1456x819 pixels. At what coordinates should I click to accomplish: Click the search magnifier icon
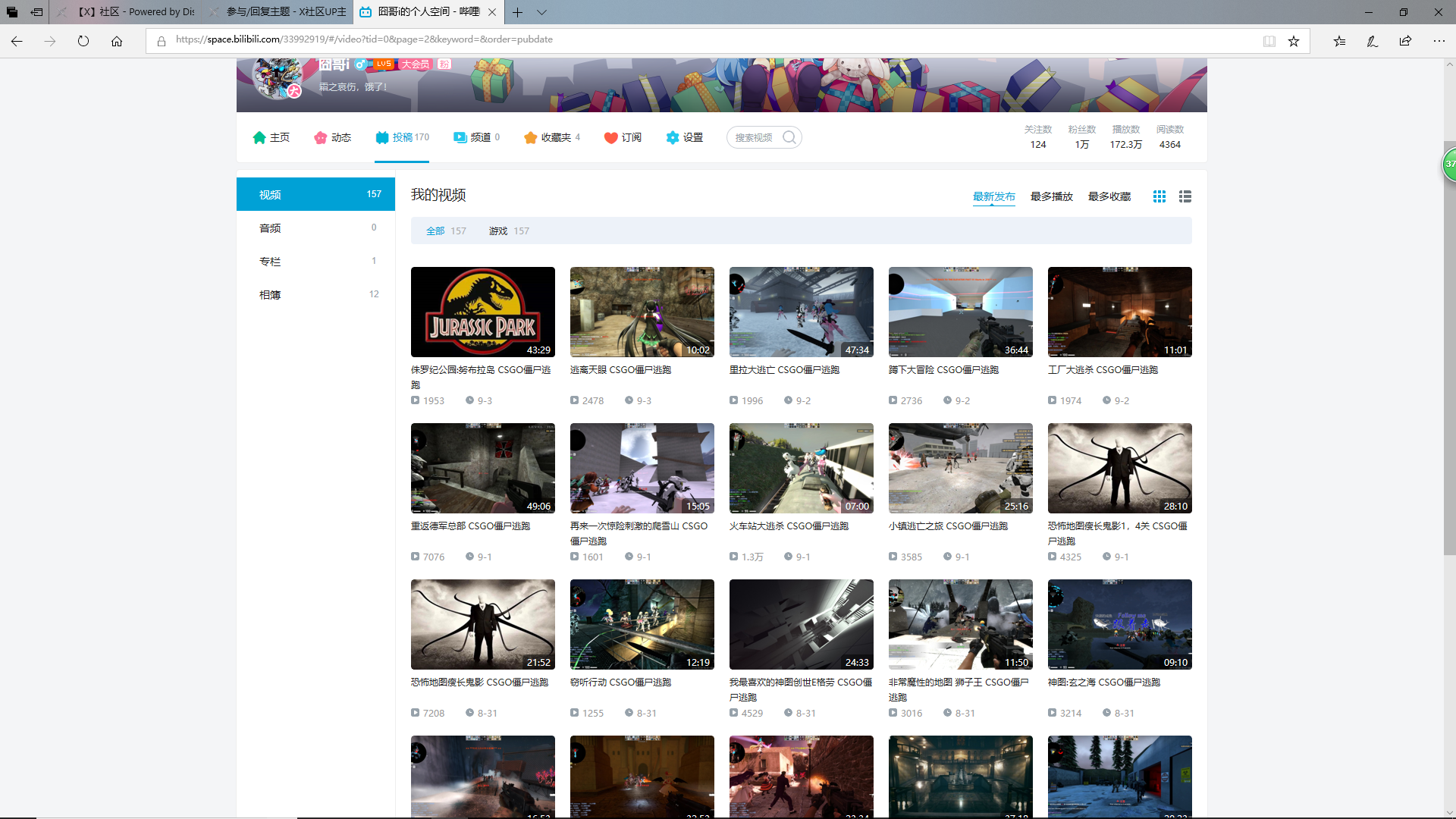(x=789, y=137)
